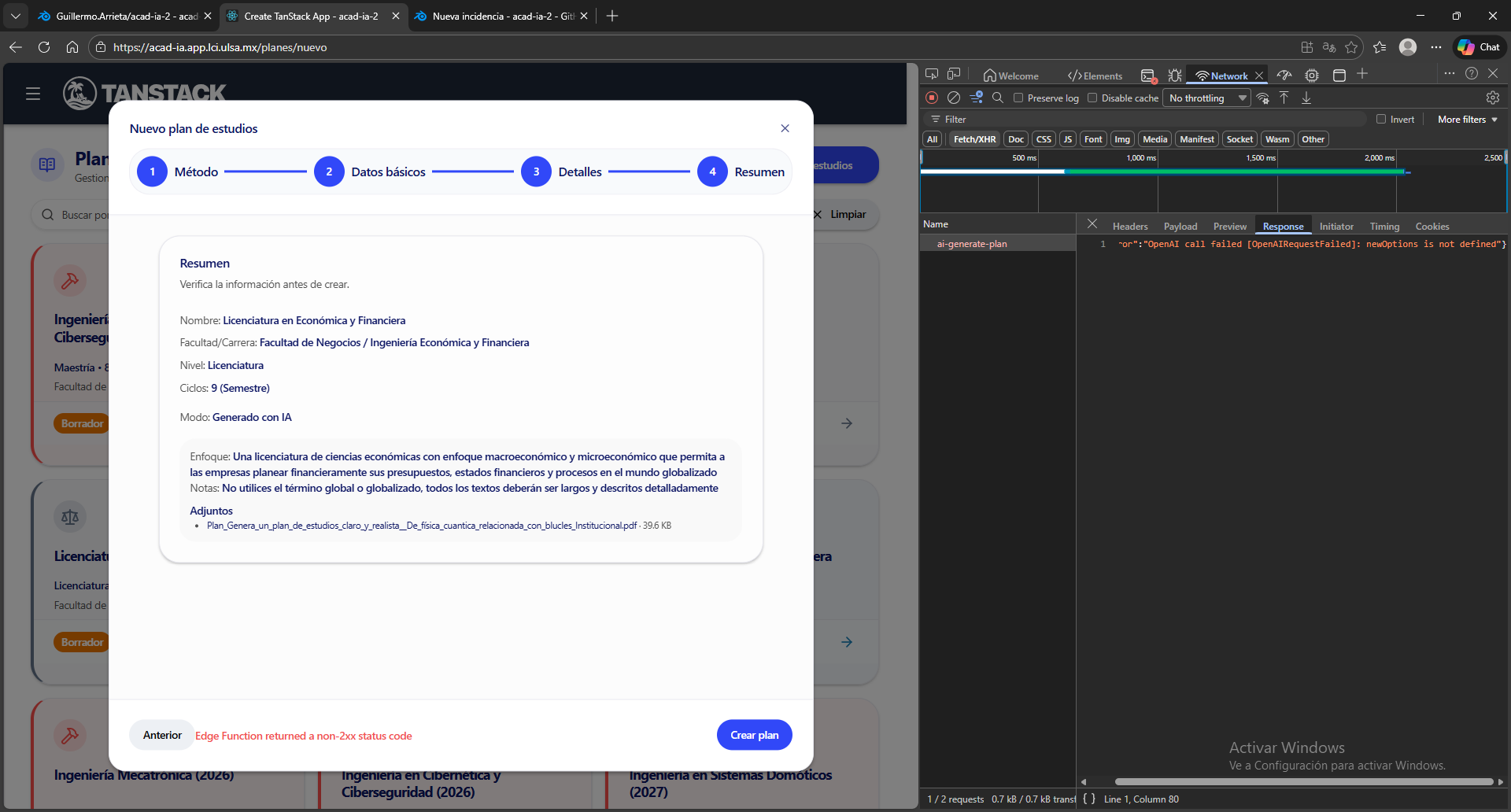Stop recording the network log
Image resolution: width=1511 pixels, height=812 pixels.
pos(932,98)
